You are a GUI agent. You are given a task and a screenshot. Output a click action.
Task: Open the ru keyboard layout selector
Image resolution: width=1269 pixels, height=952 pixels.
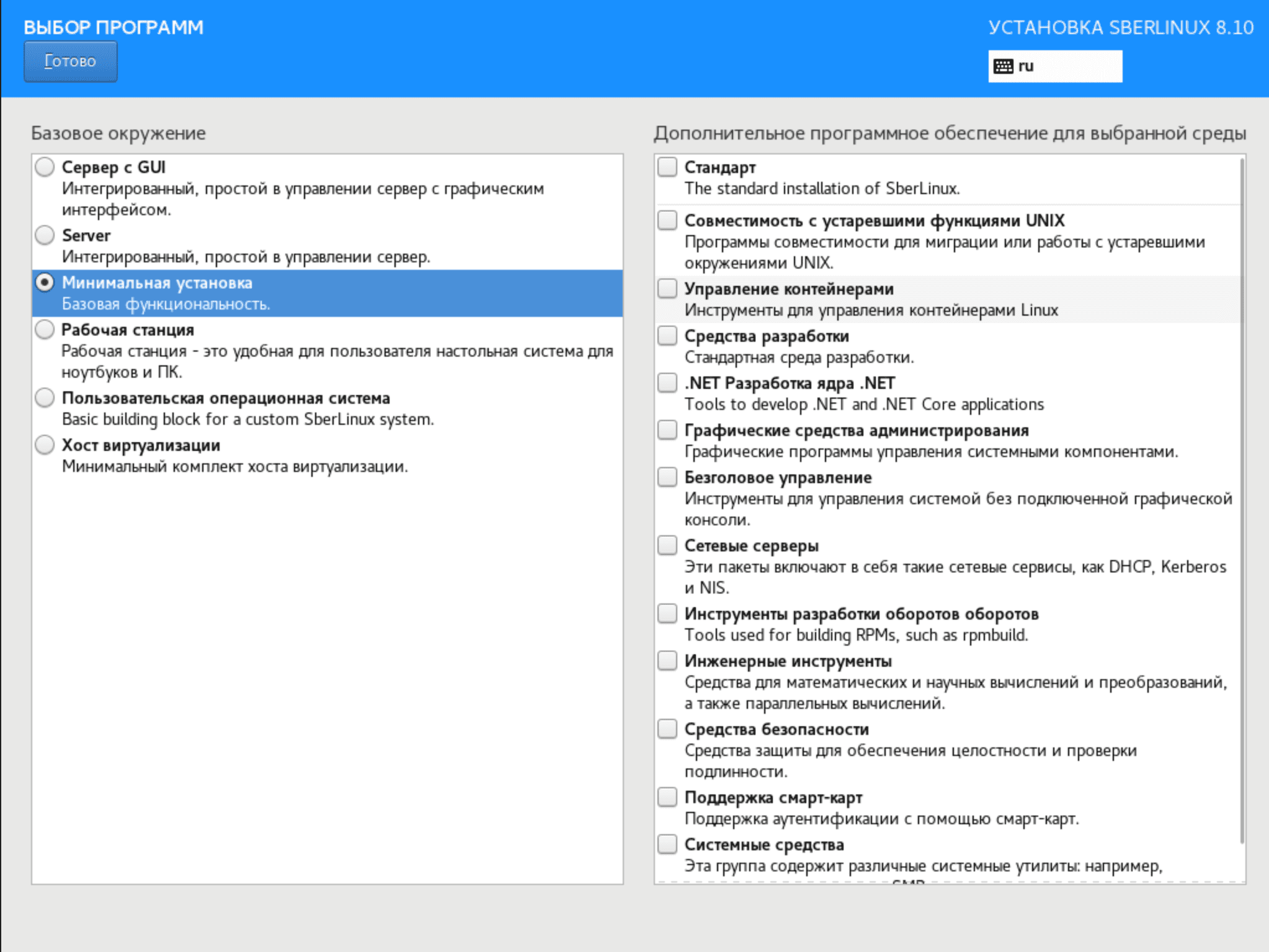point(1054,66)
